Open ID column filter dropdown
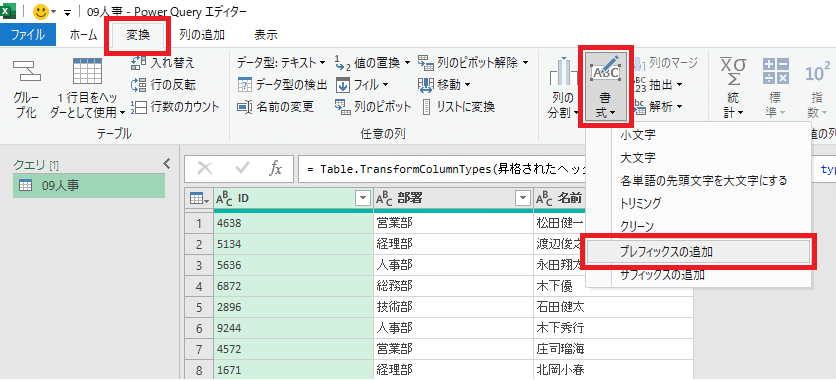The height and width of the screenshot is (380, 836). pyautogui.click(x=363, y=199)
